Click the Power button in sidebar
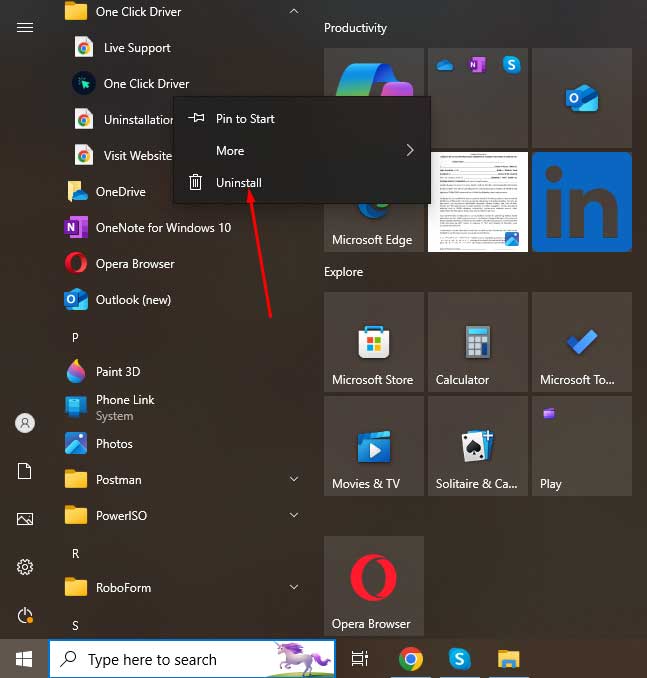Screen dimensions: 647x678 pos(25,615)
